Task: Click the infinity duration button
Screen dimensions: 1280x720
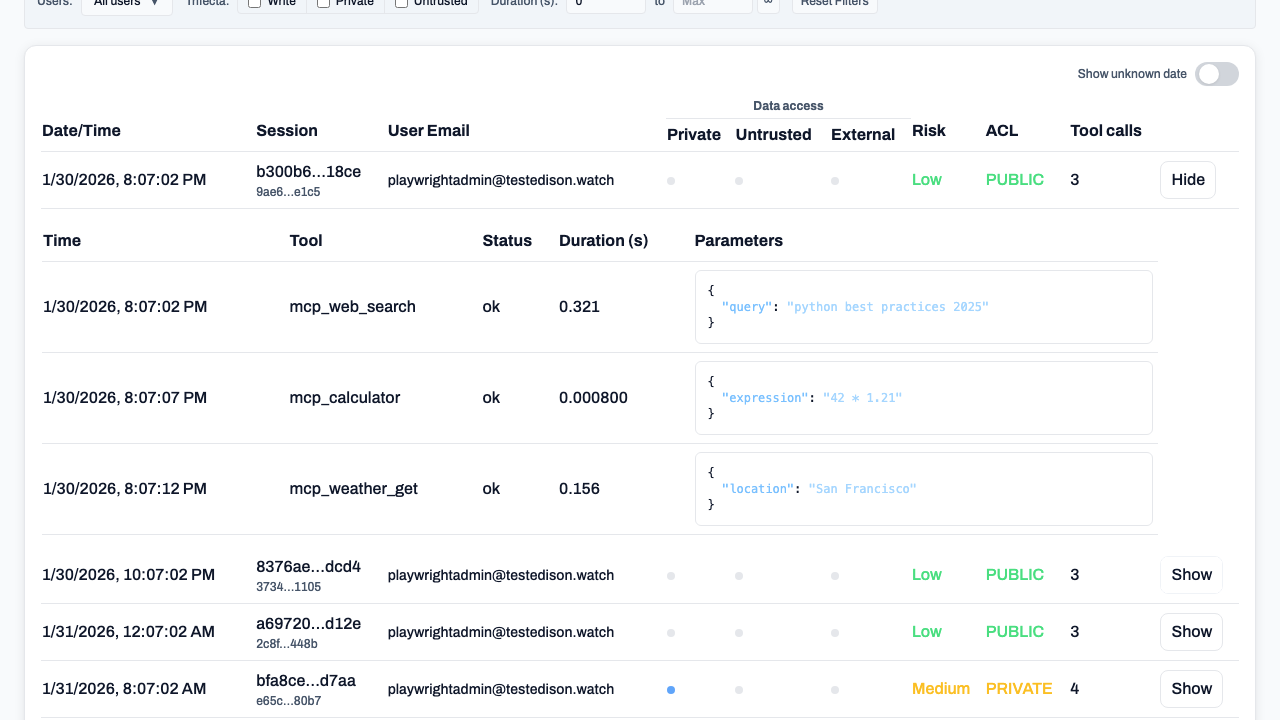Action: coord(767,4)
